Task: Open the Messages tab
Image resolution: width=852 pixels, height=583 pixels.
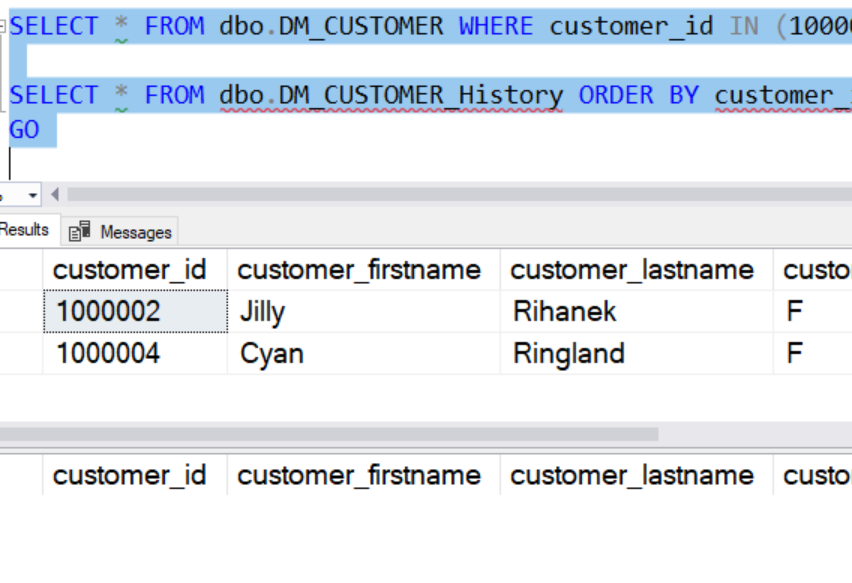Action: (x=135, y=232)
